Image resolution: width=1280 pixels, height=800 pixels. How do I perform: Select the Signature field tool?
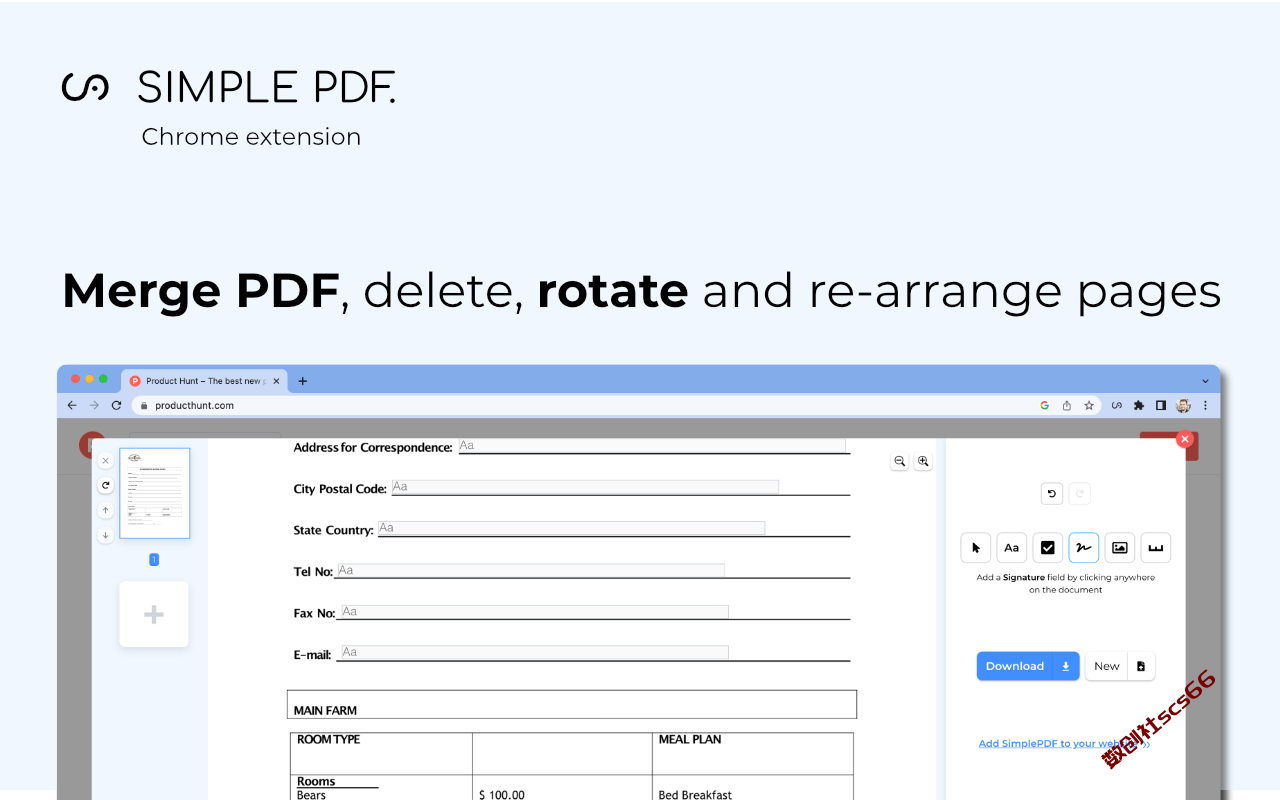click(1084, 548)
